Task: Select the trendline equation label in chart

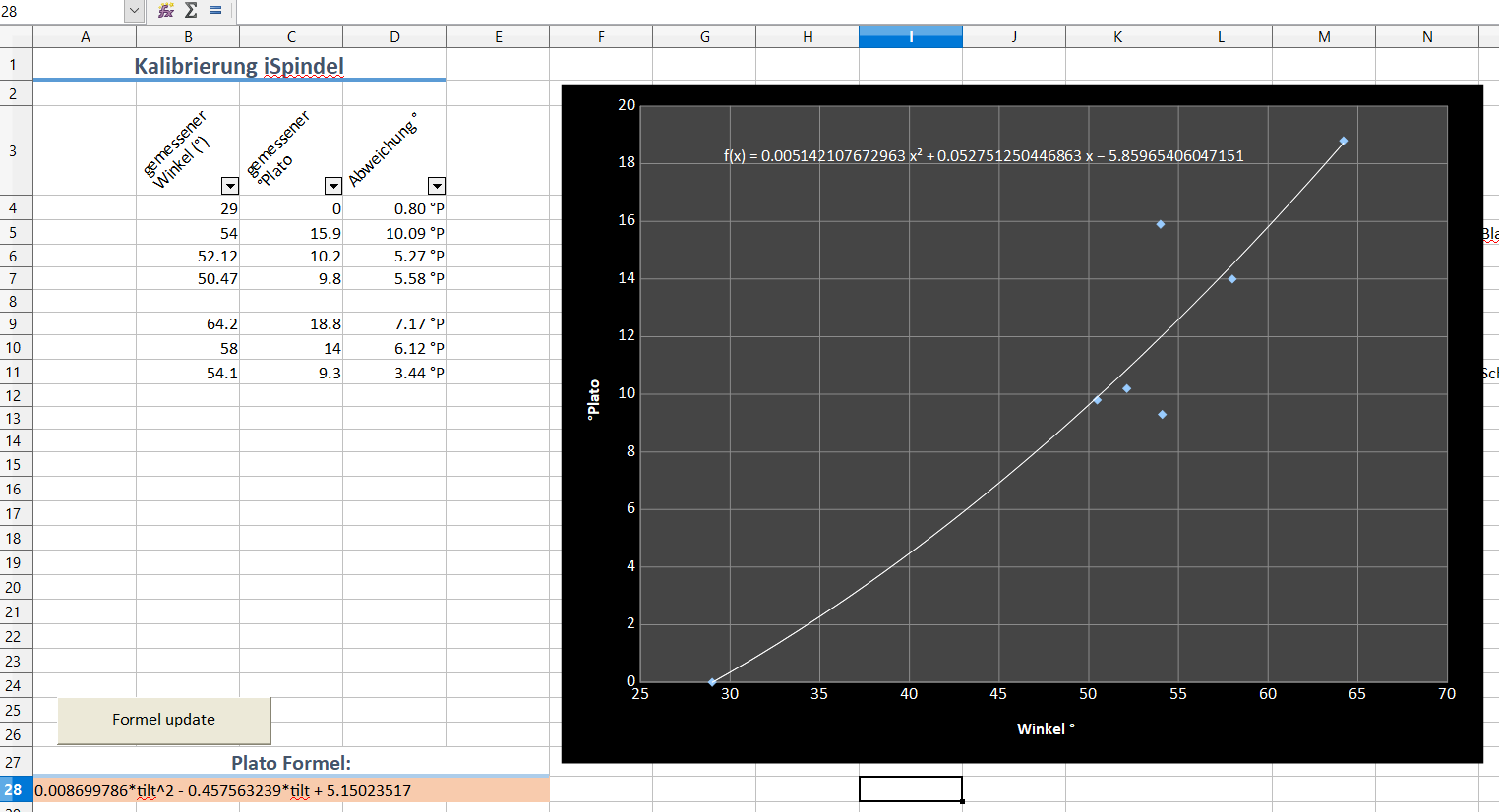Action: pyautogui.click(x=983, y=156)
